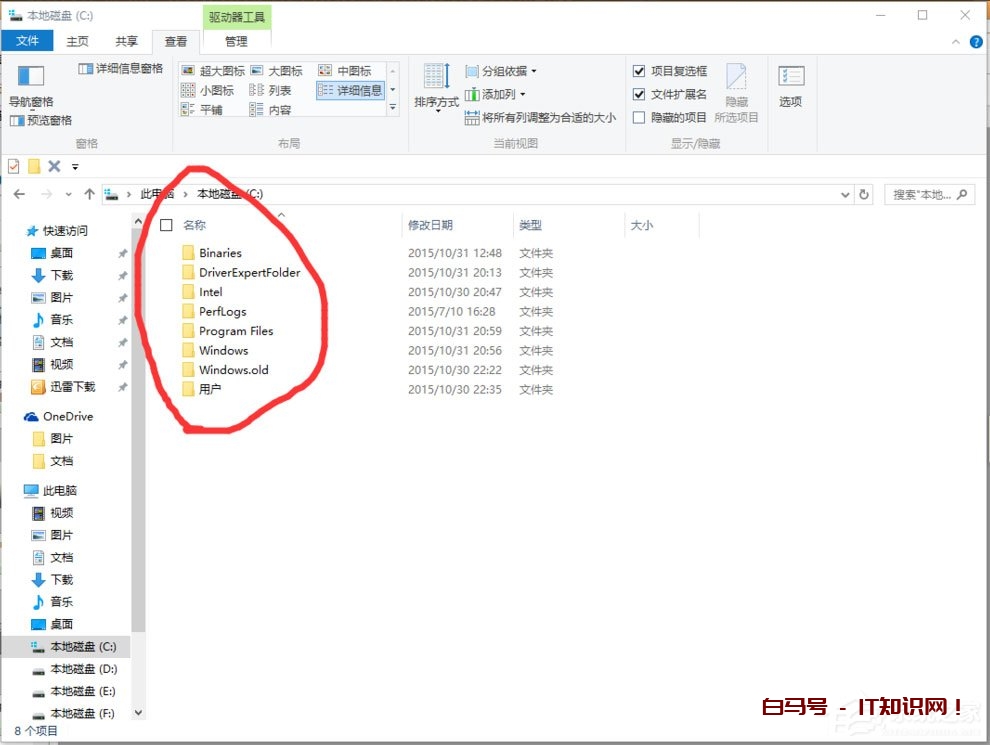Switch to 详细信息 view layout
This screenshot has width=990, height=745.
coord(352,90)
